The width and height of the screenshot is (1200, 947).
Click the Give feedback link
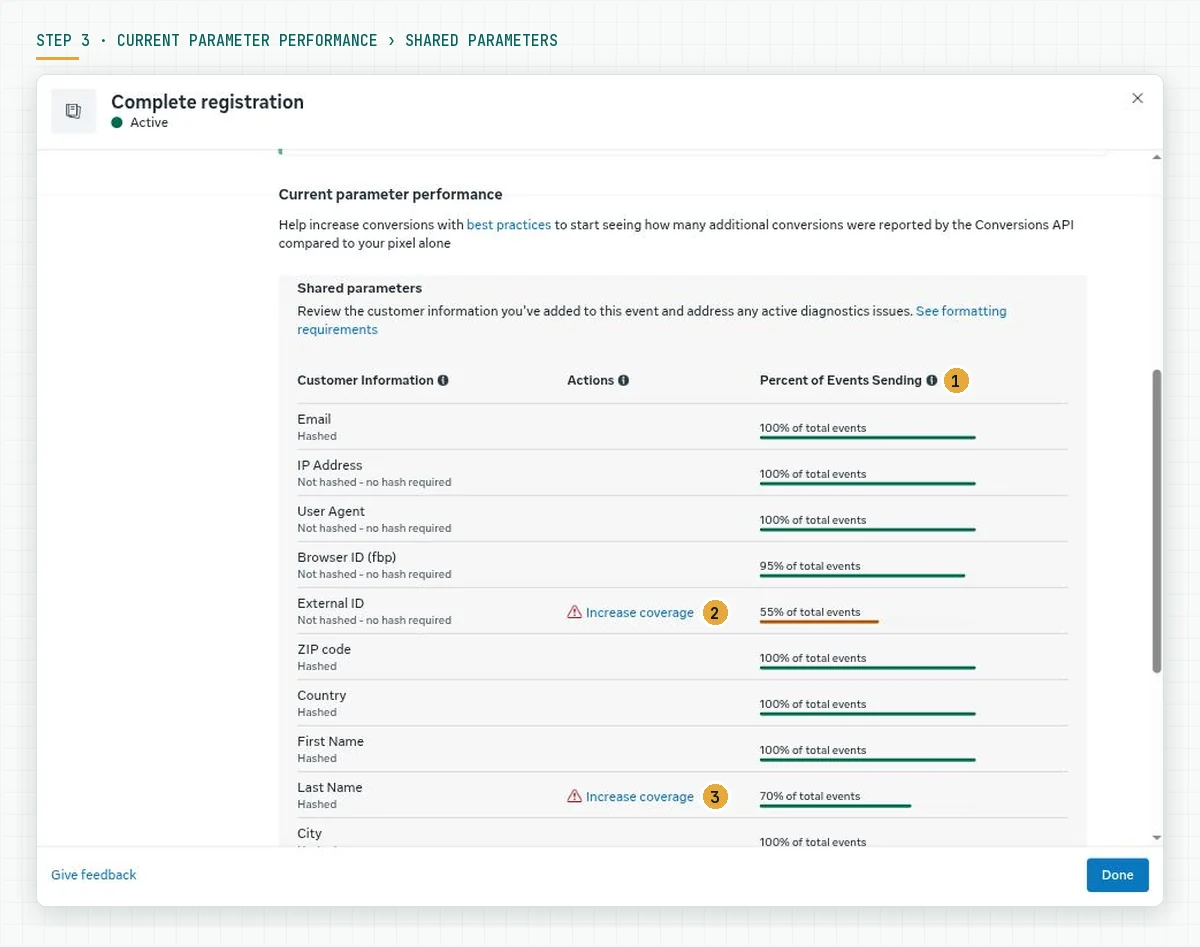(94, 875)
